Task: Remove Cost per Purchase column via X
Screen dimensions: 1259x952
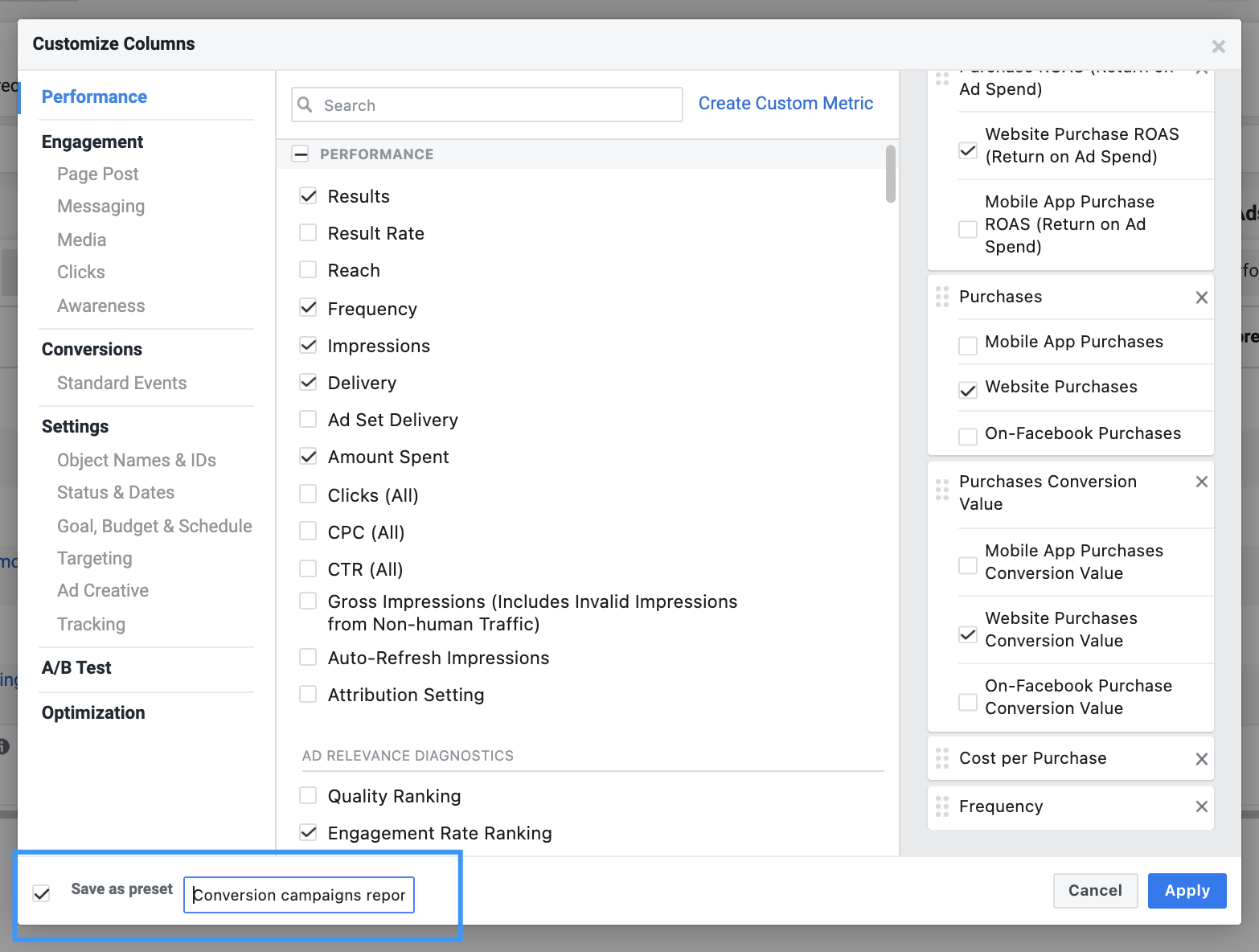Action: pos(1201,759)
